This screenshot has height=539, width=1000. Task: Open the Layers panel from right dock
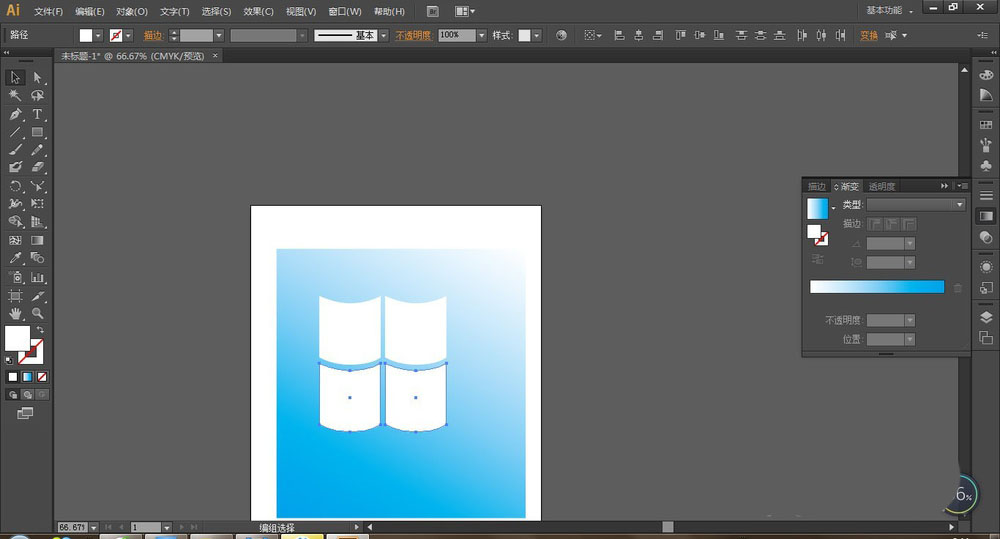click(x=986, y=317)
